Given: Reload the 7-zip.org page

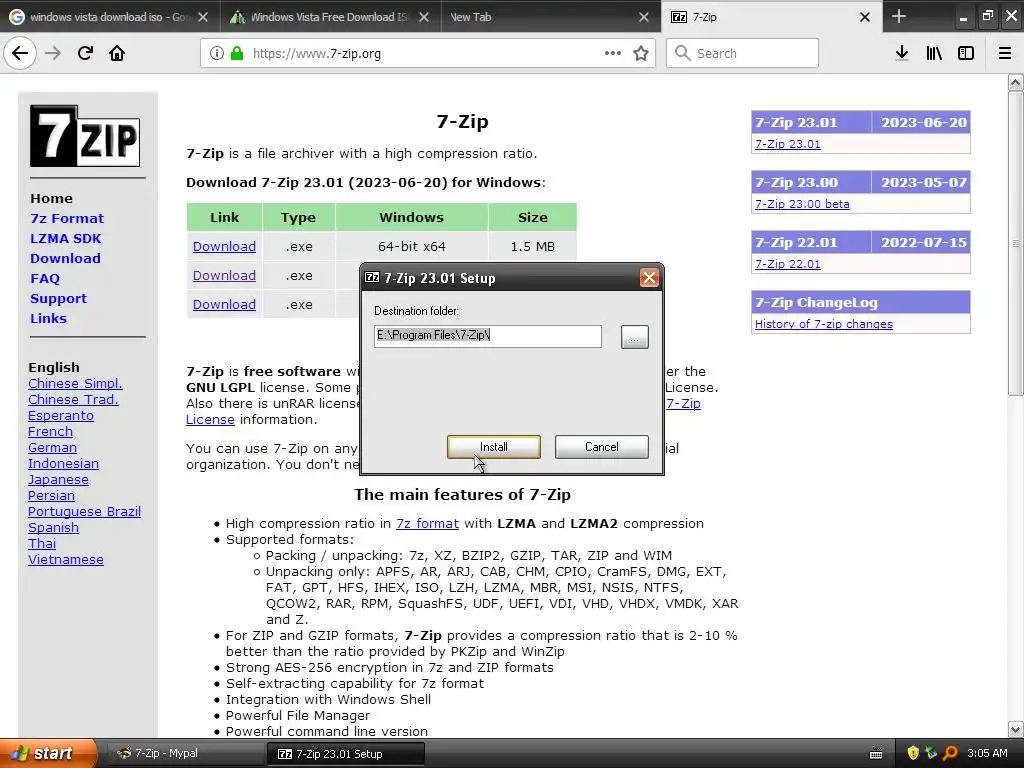Looking at the screenshot, I should (x=85, y=53).
